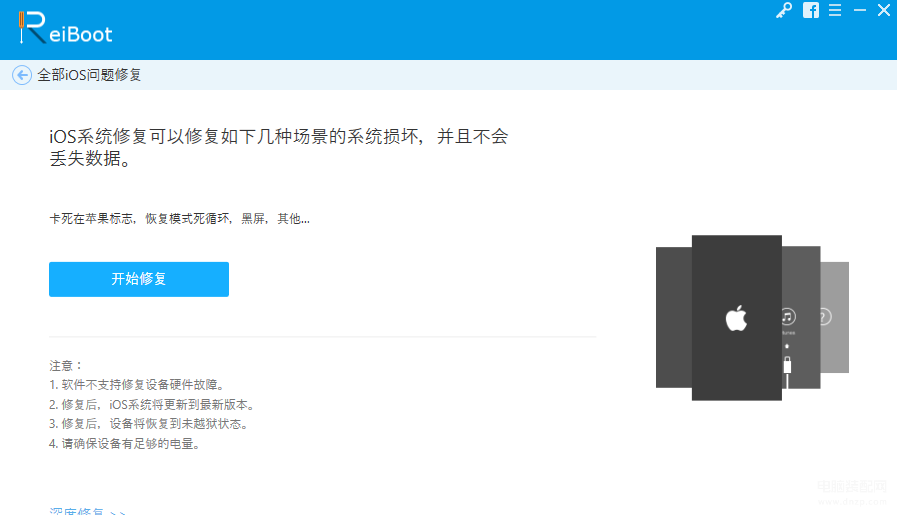The height and width of the screenshot is (515, 897).
Task: Open the register key icon
Action: pyautogui.click(x=784, y=10)
